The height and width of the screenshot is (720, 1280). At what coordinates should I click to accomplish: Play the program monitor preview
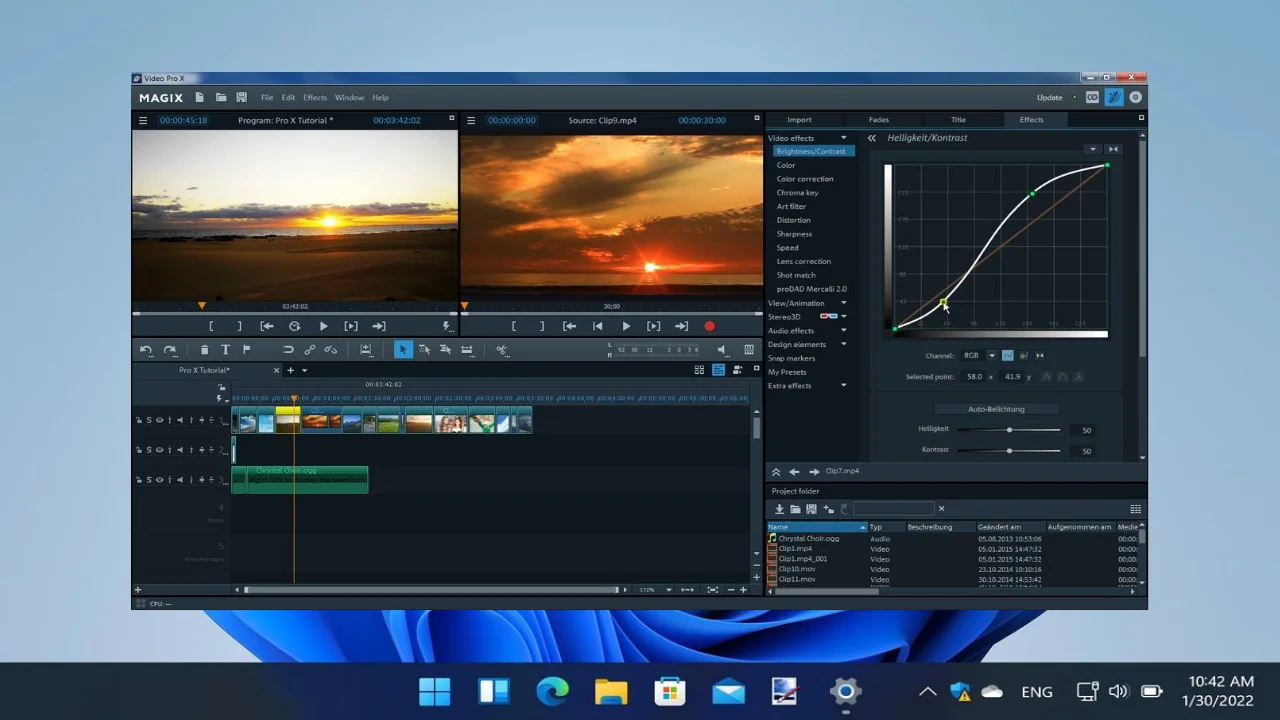tap(323, 326)
